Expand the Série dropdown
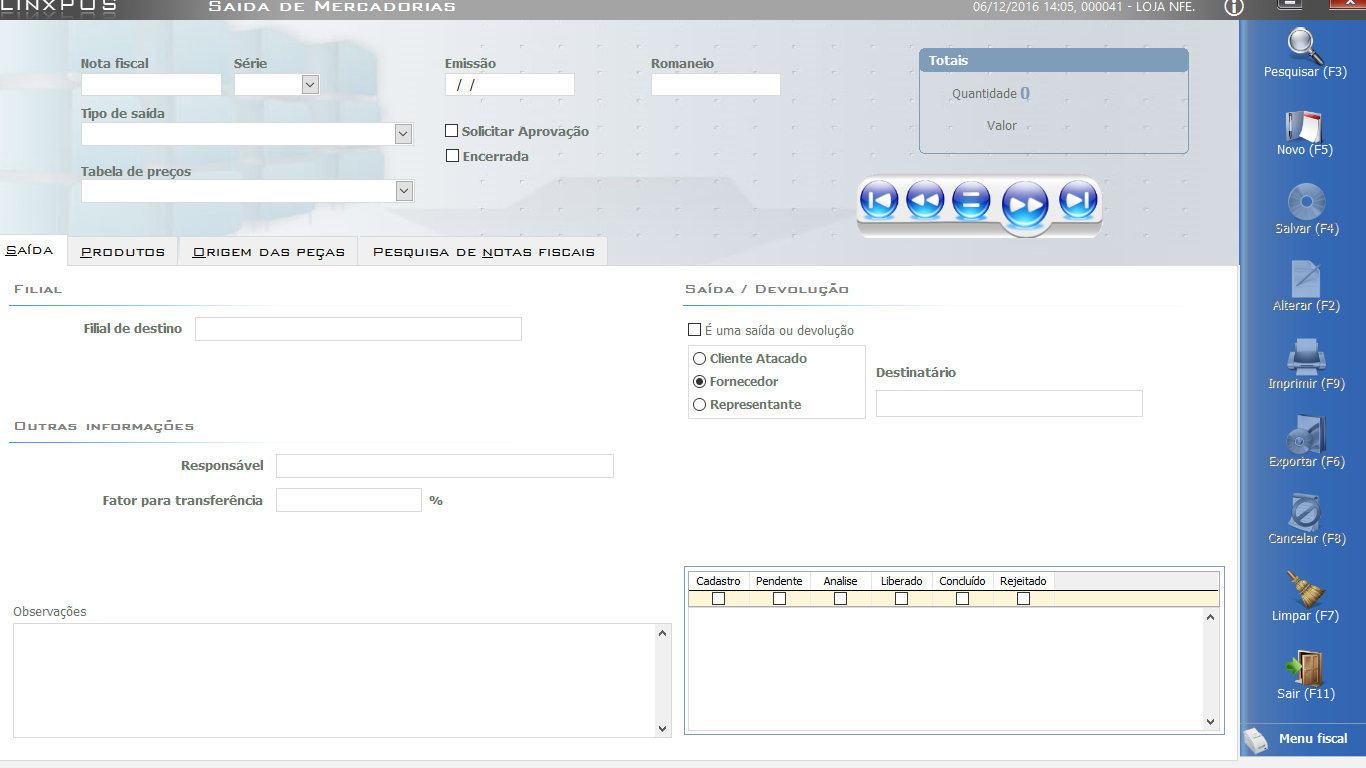This screenshot has width=1366, height=768. [x=309, y=85]
